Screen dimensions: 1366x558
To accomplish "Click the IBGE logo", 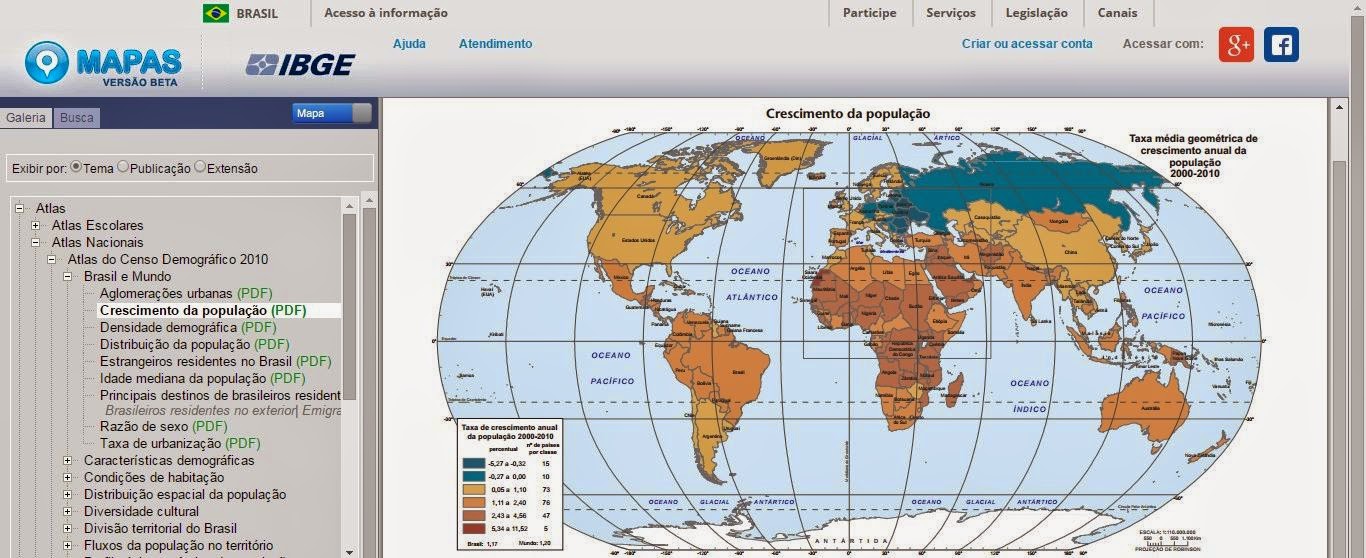I will point(300,65).
